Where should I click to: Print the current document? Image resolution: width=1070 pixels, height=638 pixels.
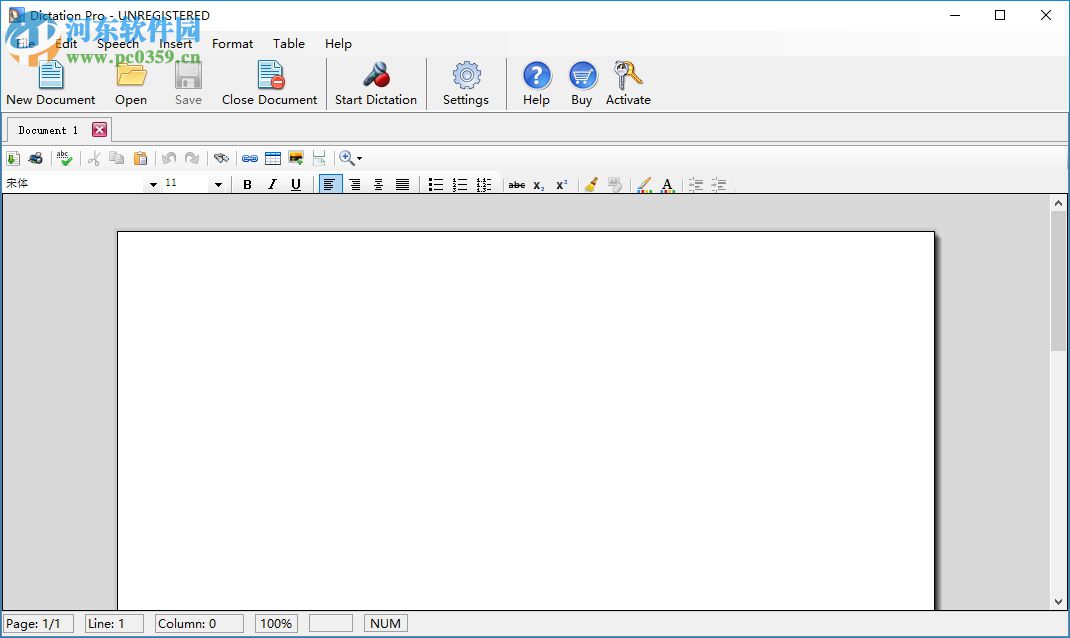tap(35, 157)
